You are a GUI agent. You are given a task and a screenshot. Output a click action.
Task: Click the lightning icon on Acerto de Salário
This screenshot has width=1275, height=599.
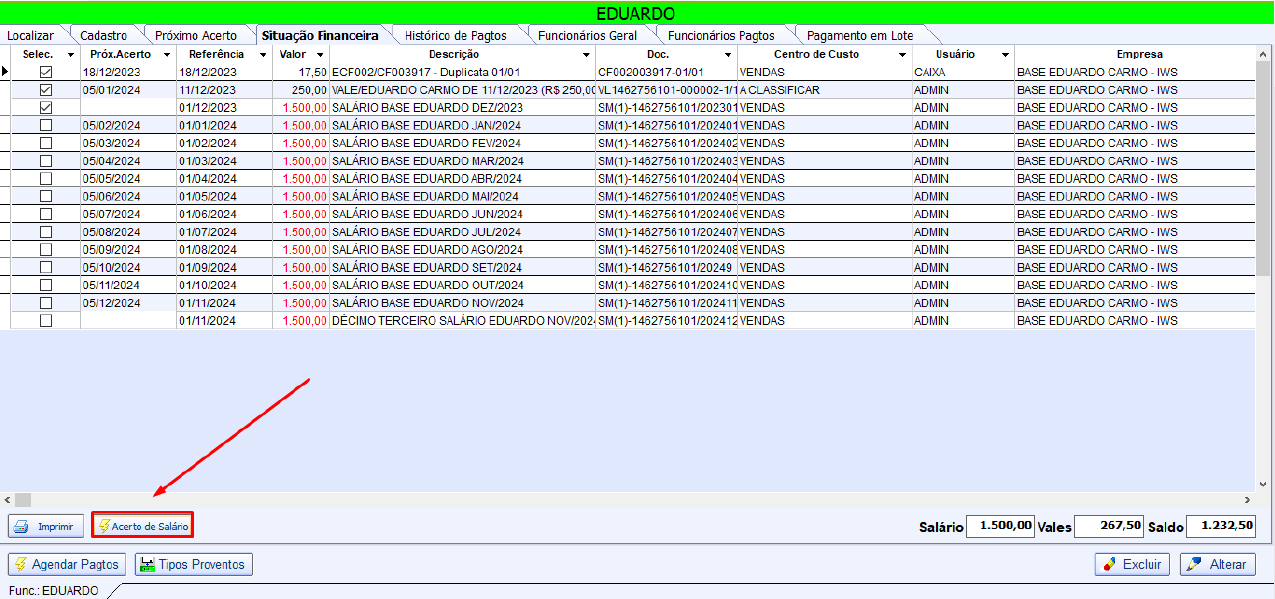pos(103,526)
